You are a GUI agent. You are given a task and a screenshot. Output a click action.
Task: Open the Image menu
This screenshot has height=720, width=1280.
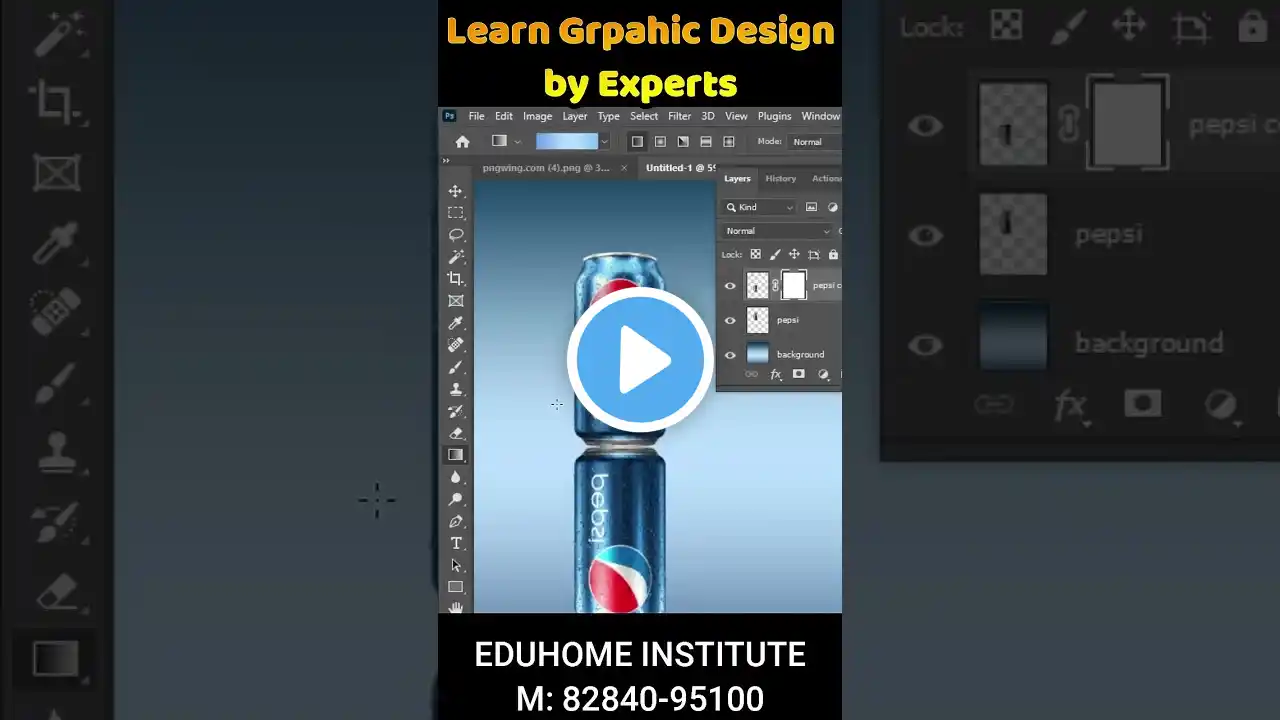pyautogui.click(x=537, y=116)
